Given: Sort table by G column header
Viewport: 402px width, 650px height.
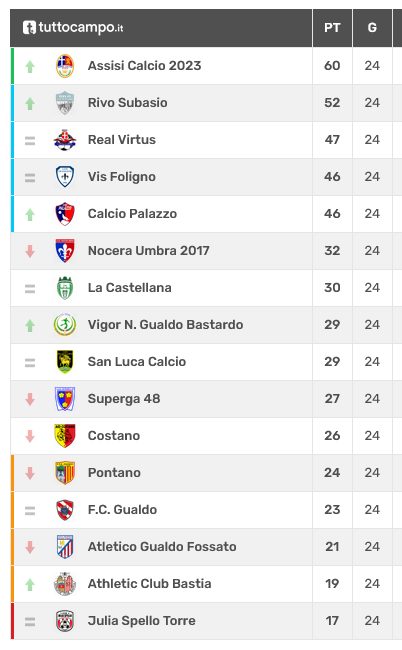Looking at the screenshot, I should [372, 28].
